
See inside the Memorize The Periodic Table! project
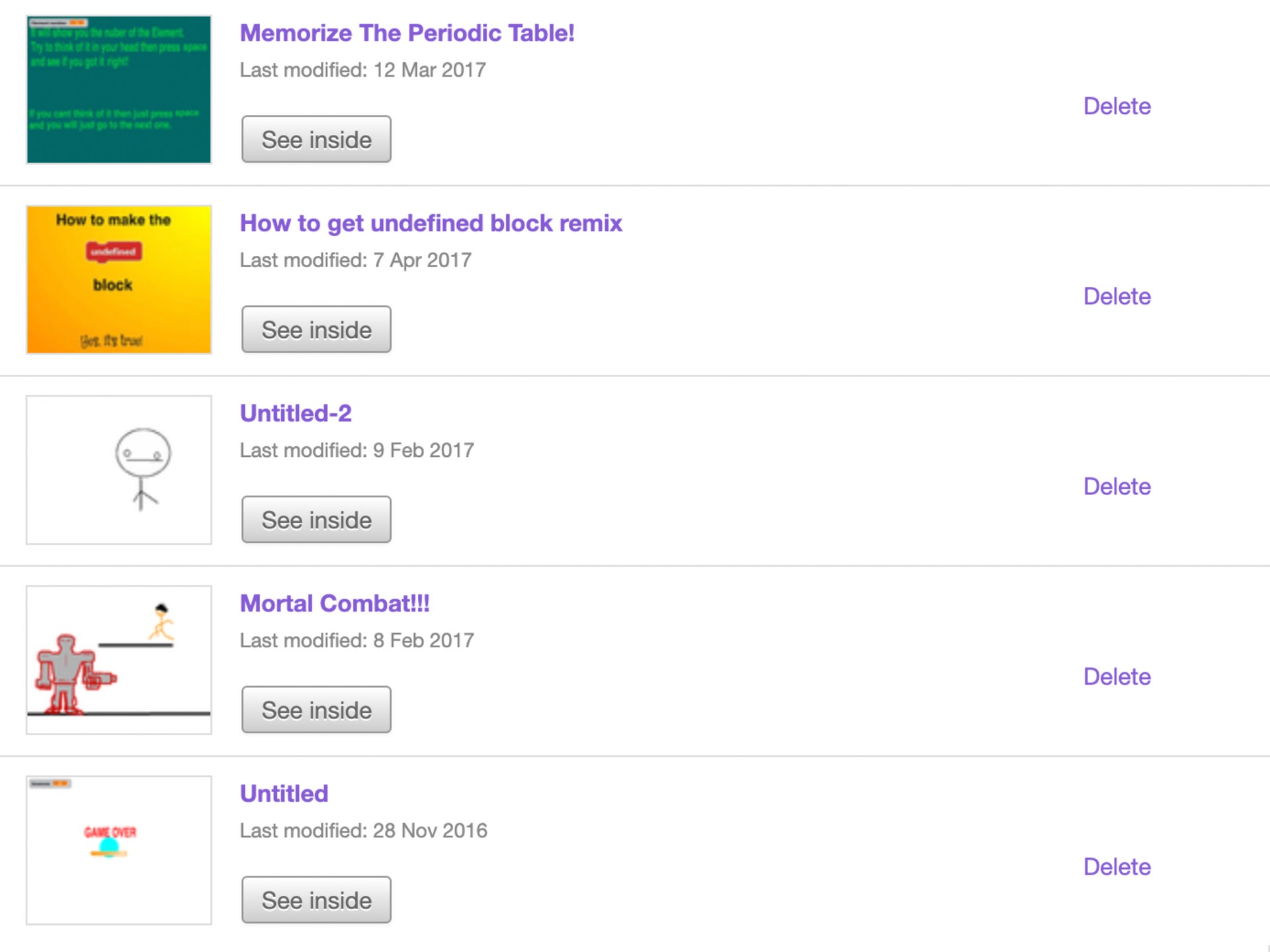tap(316, 139)
